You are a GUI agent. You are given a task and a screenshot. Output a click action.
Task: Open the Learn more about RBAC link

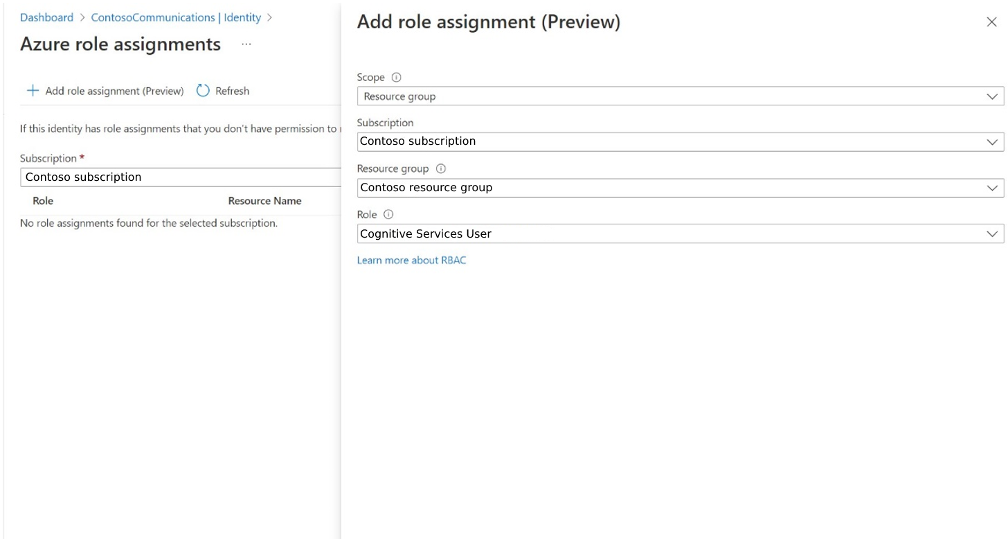click(x=411, y=260)
